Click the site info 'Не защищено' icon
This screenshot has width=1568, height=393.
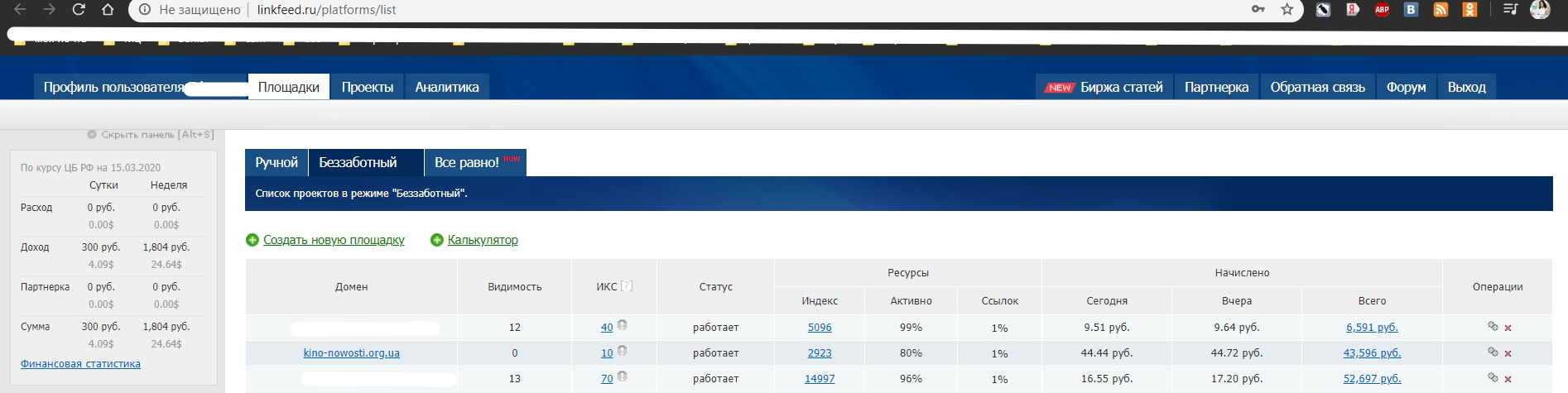(145, 10)
